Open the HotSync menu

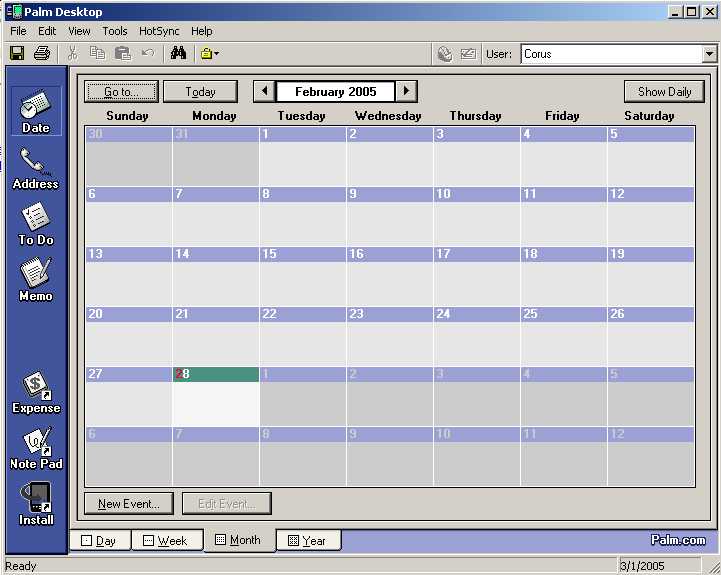point(159,31)
